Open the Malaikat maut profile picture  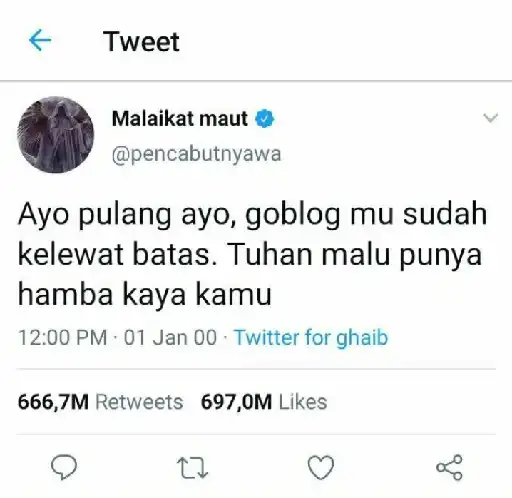tap(56, 135)
